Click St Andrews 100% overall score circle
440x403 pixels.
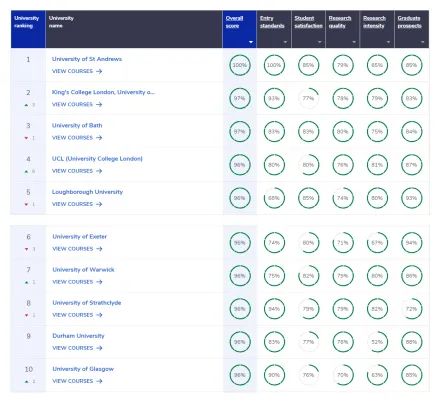point(240,65)
